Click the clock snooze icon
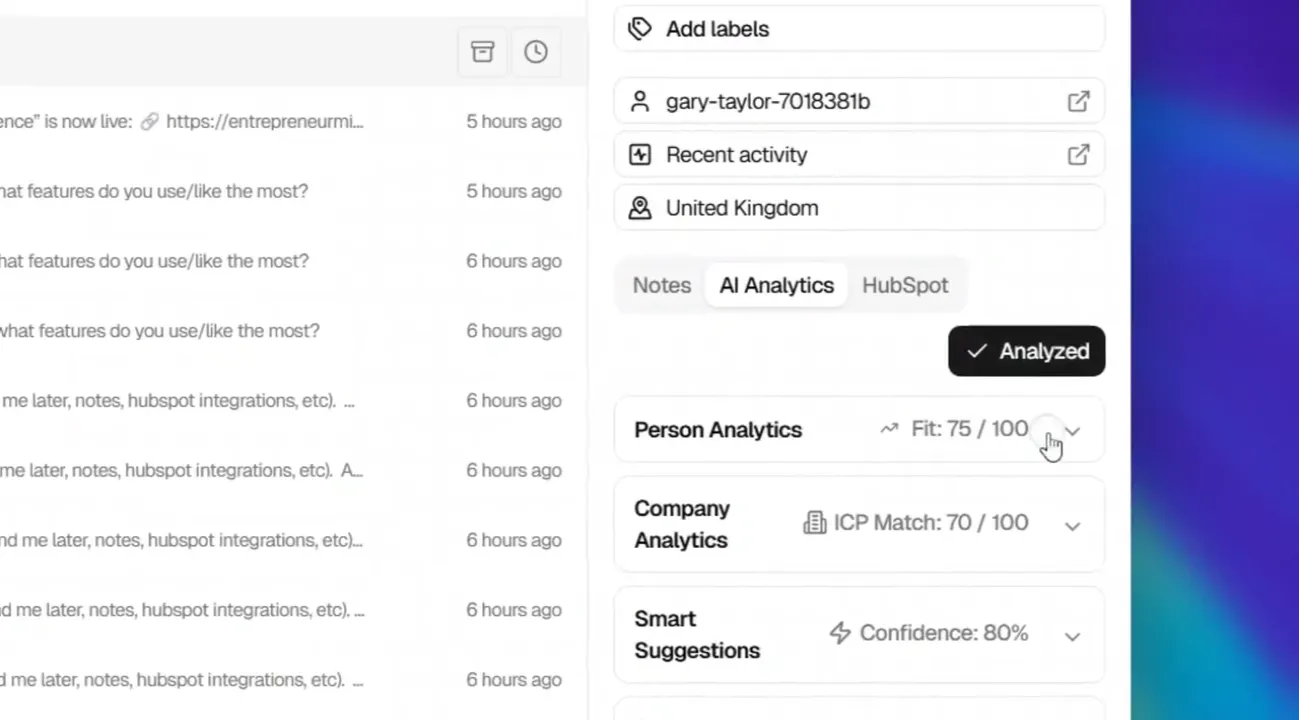 (536, 52)
